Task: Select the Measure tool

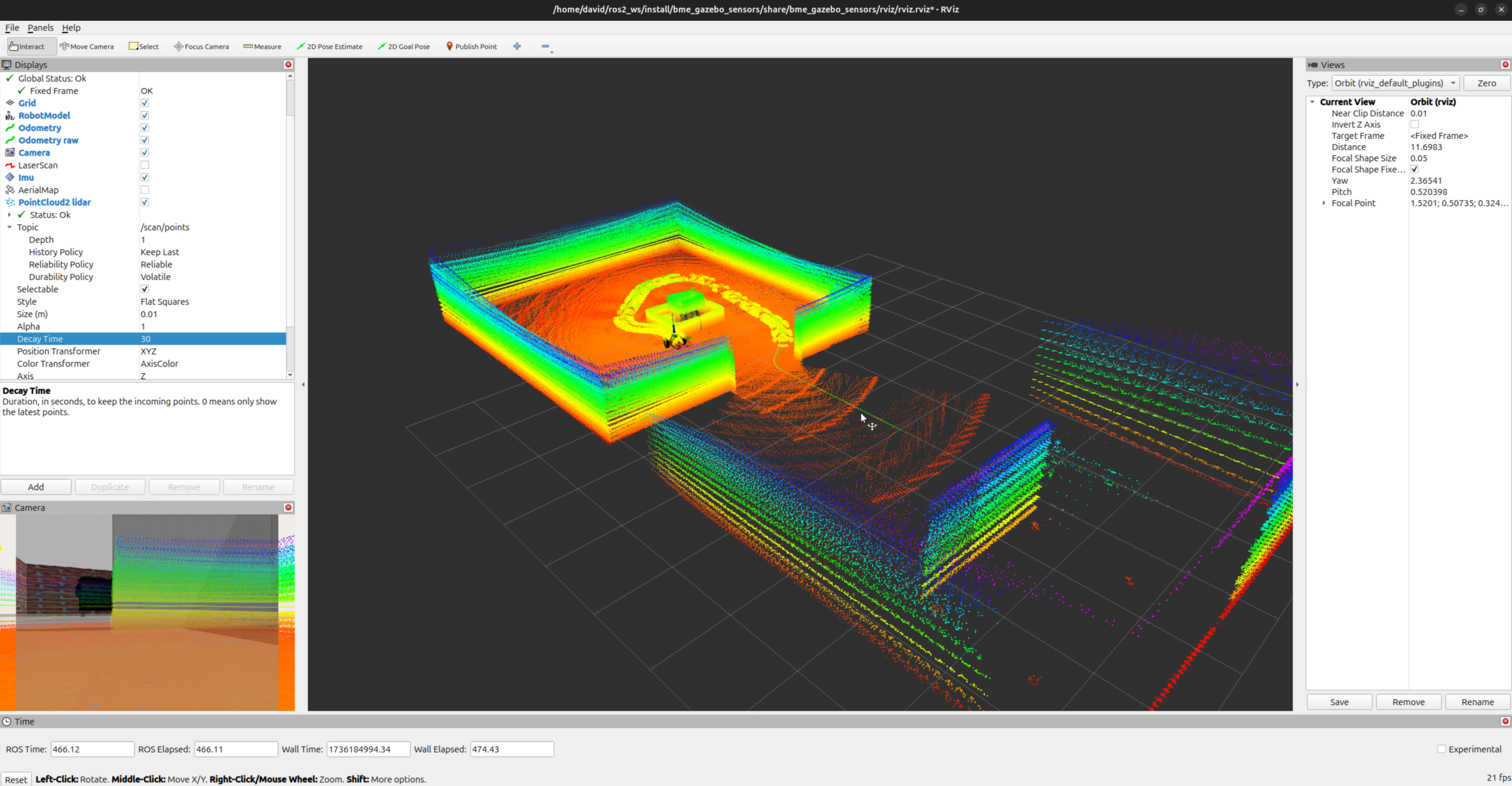Action: tap(262, 46)
